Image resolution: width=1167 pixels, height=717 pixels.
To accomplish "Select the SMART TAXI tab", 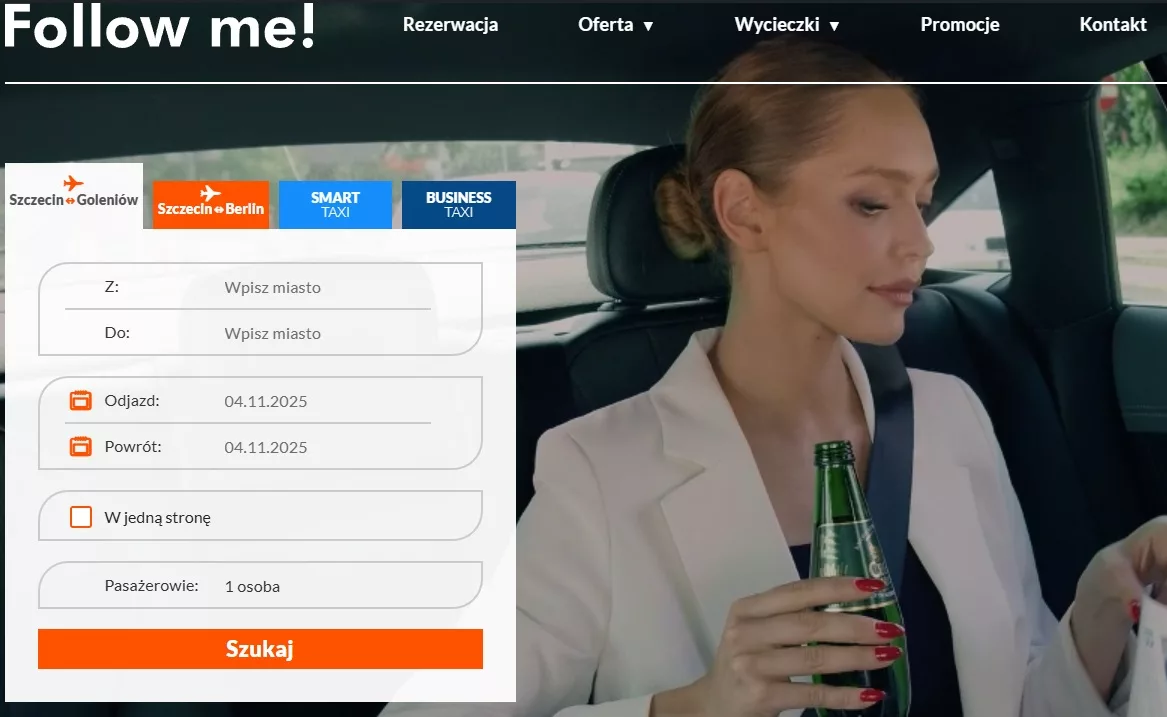I will click(x=335, y=205).
